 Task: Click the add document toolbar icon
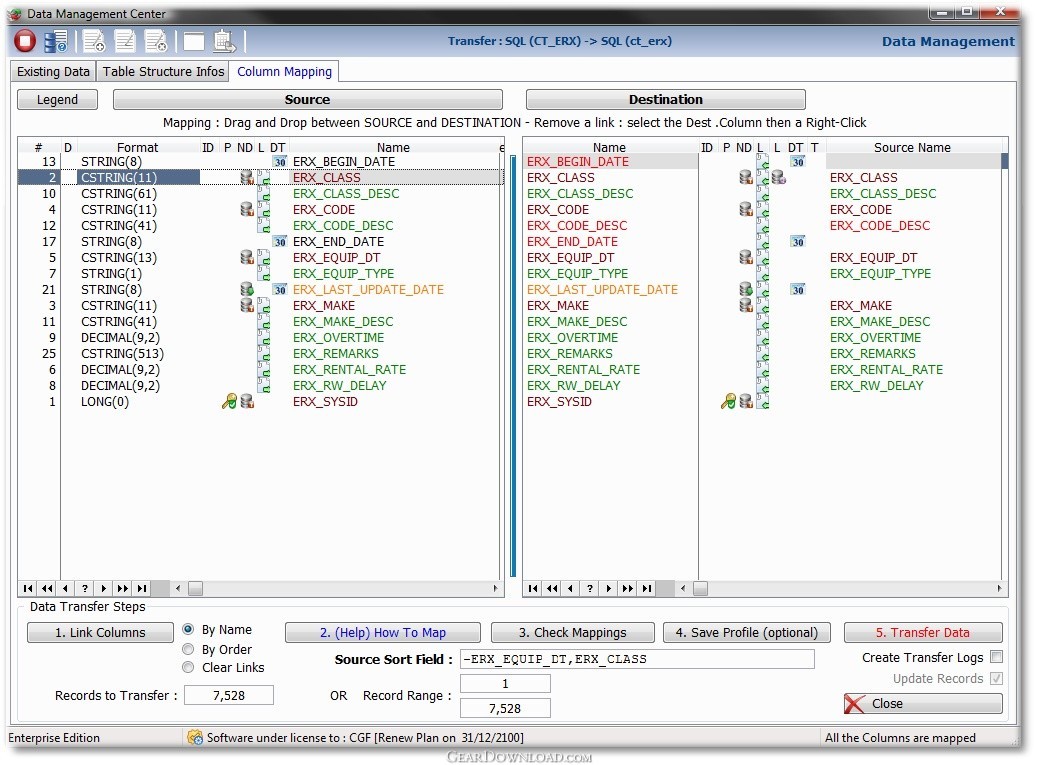(94, 41)
